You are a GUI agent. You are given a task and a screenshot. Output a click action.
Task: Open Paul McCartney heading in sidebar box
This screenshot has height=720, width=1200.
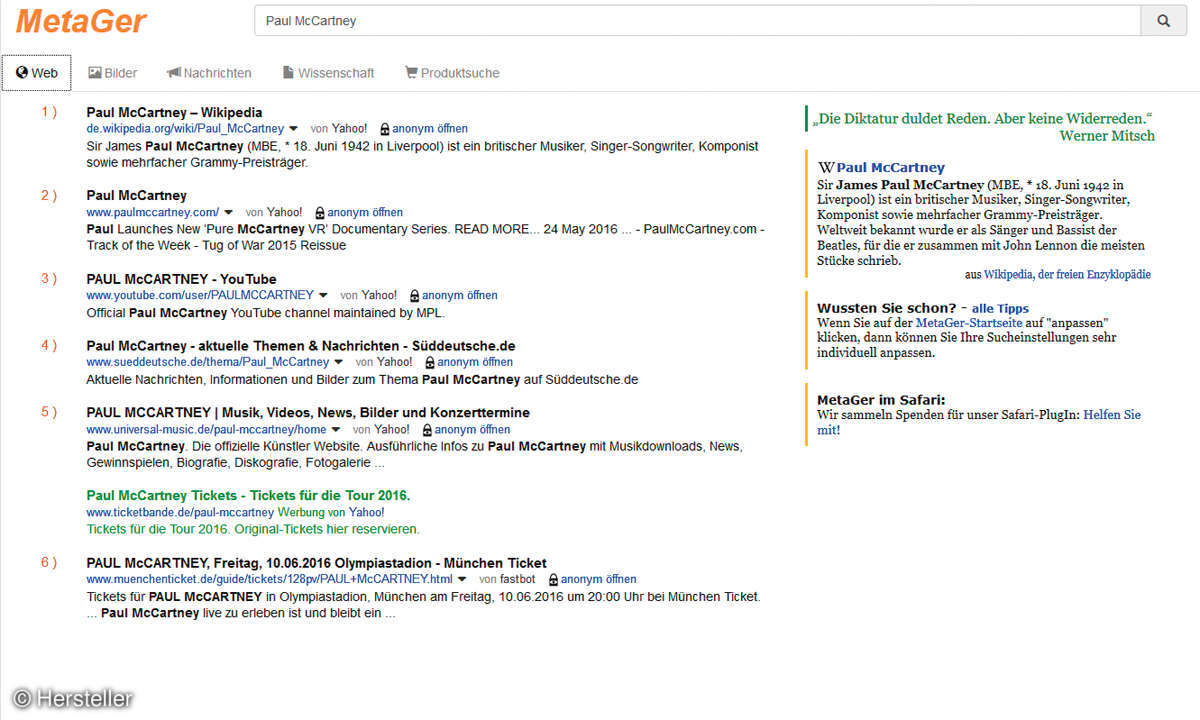point(891,168)
